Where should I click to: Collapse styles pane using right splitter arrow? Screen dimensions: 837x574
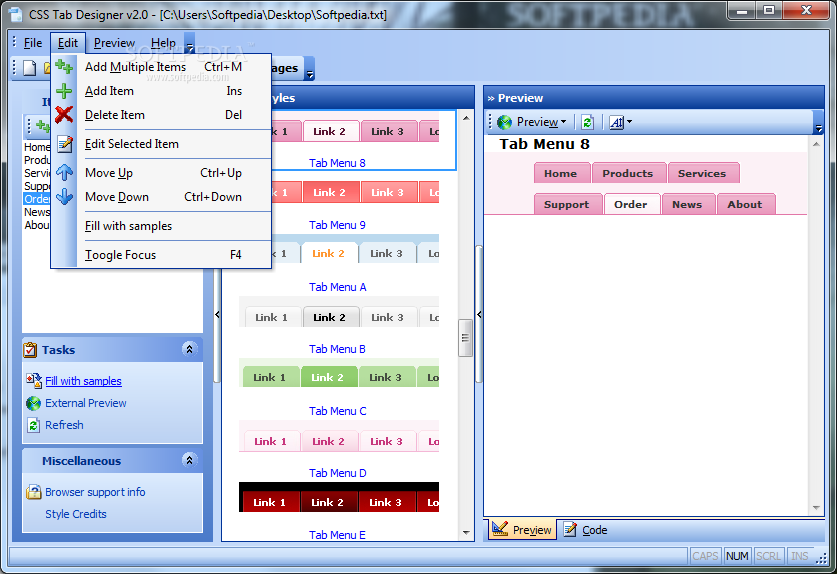(479, 314)
